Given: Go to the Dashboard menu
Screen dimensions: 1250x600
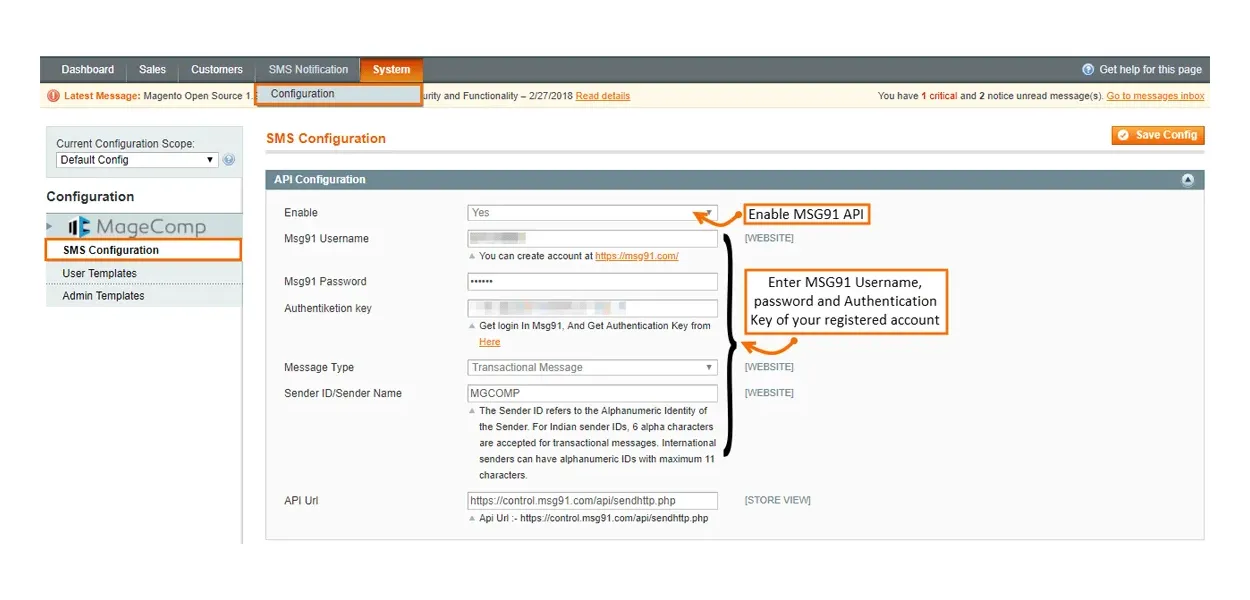Looking at the screenshot, I should click(88, 70).
